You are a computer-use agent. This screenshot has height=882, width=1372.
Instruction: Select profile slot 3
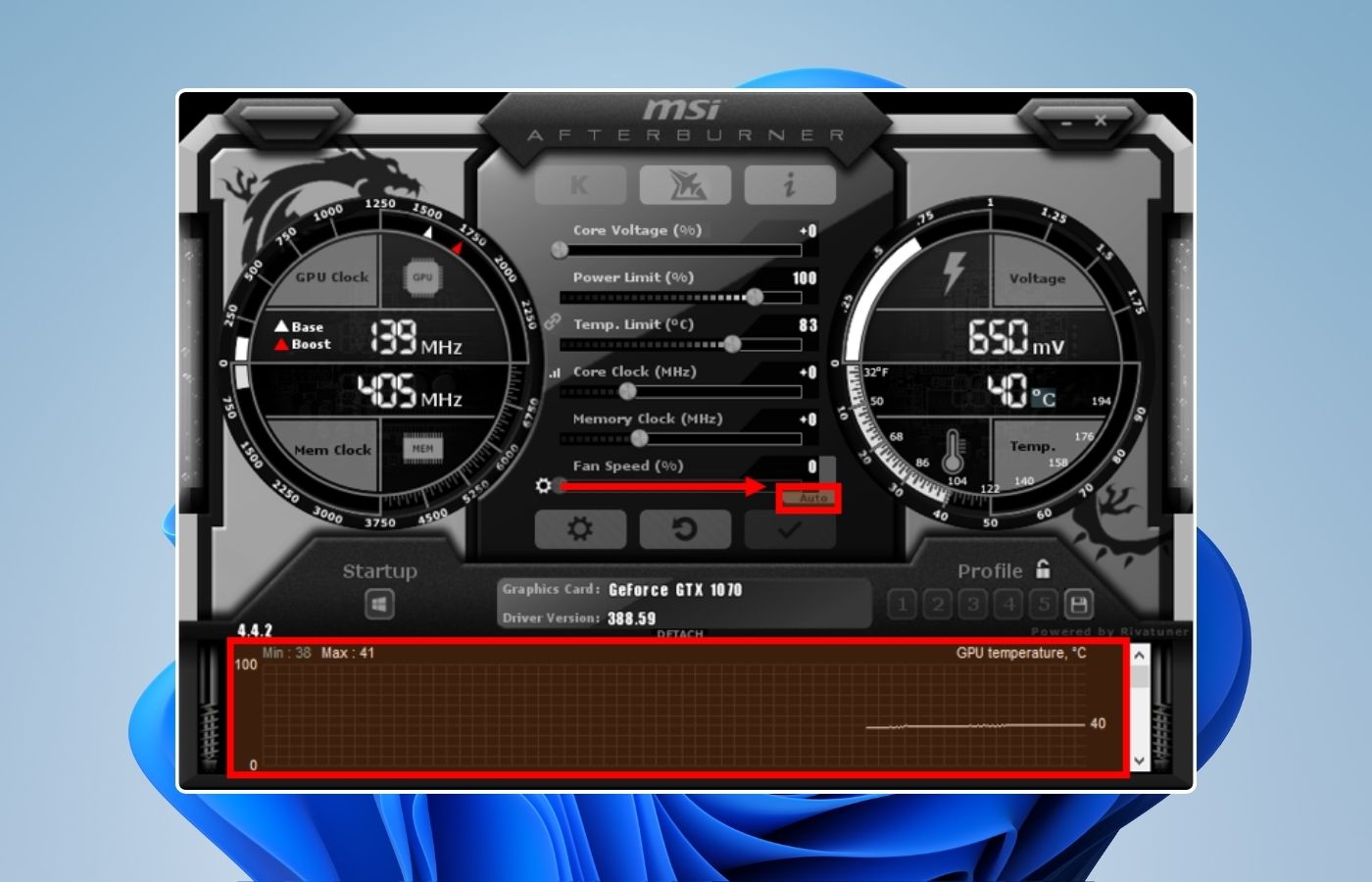[973, 604]
